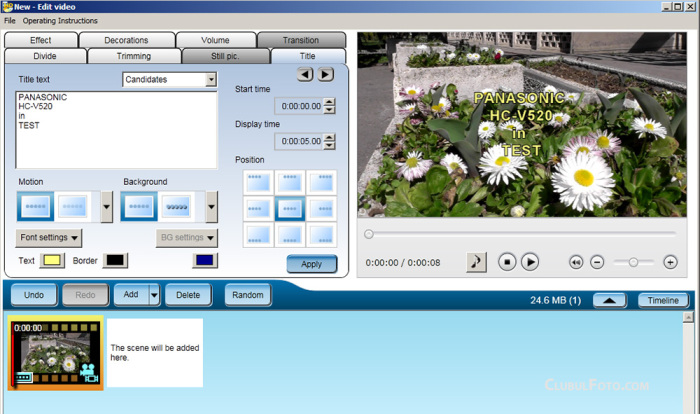Set title position to top-center

[290, 182]
